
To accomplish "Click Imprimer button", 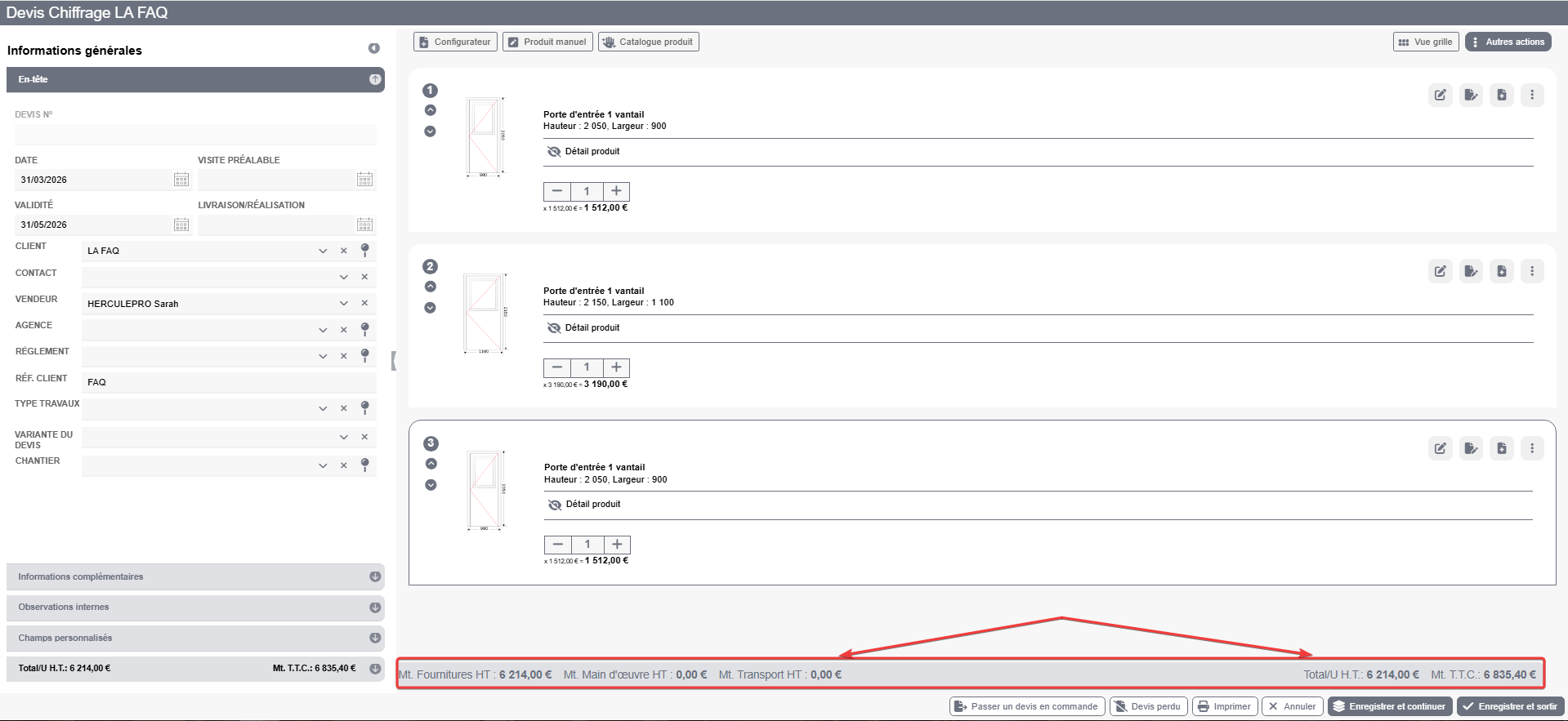I will 1225,706.
